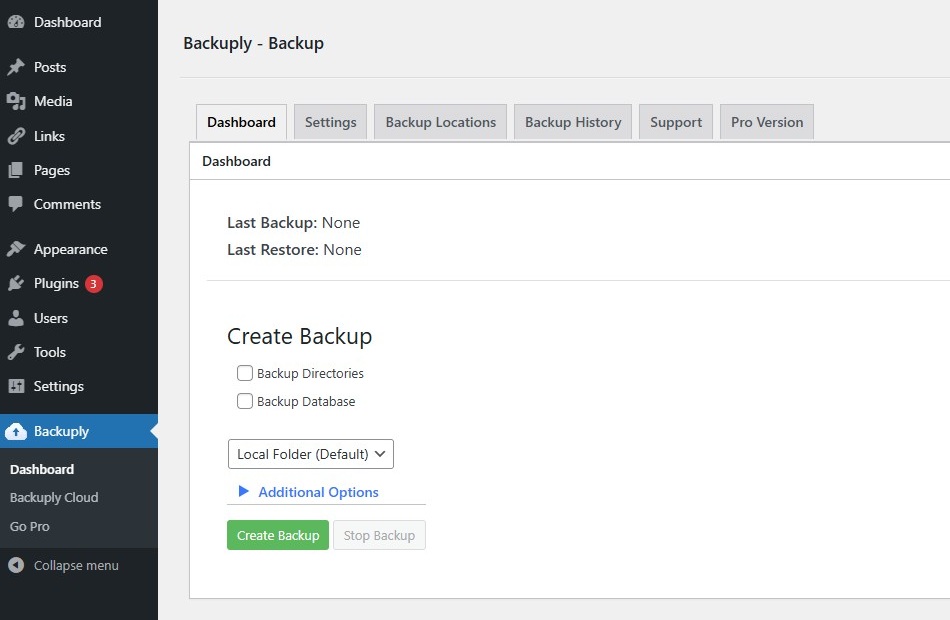The width and height of the screenshot is (950, 620).
Task: Enable the Backup Directories checkbox
Action: pyautogui.click(x=245, y=373)
